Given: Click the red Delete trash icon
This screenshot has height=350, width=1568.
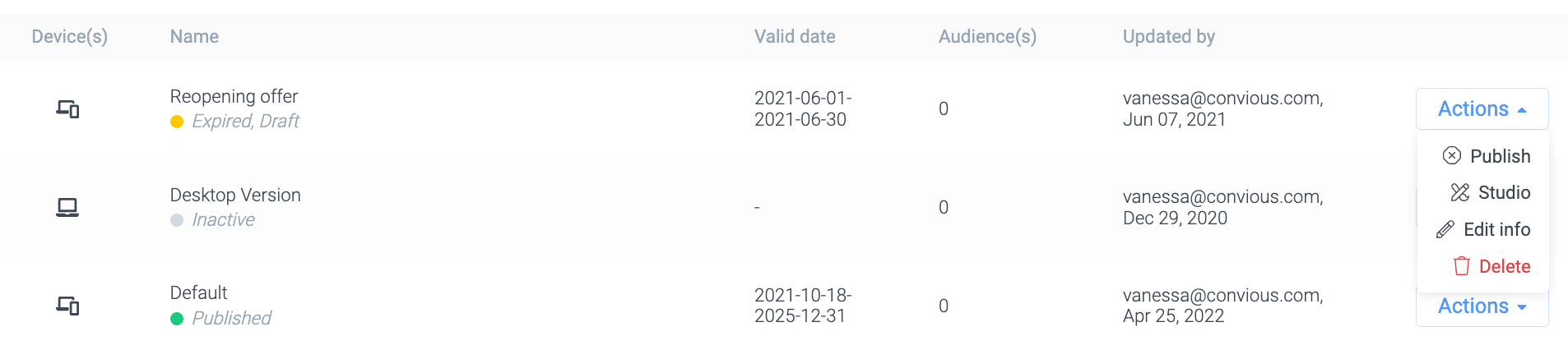Looking at the screenshot, I should pyautogui.click(x=1462, y=266).
